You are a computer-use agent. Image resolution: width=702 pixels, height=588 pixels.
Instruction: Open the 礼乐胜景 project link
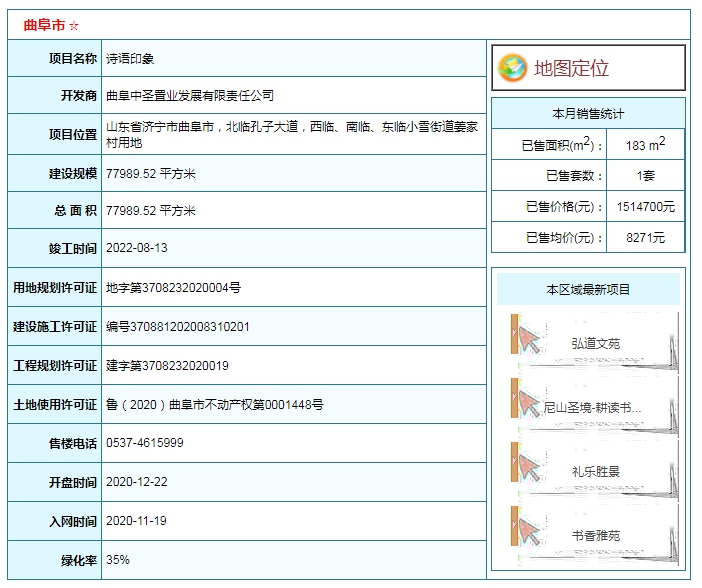(595, 472)
